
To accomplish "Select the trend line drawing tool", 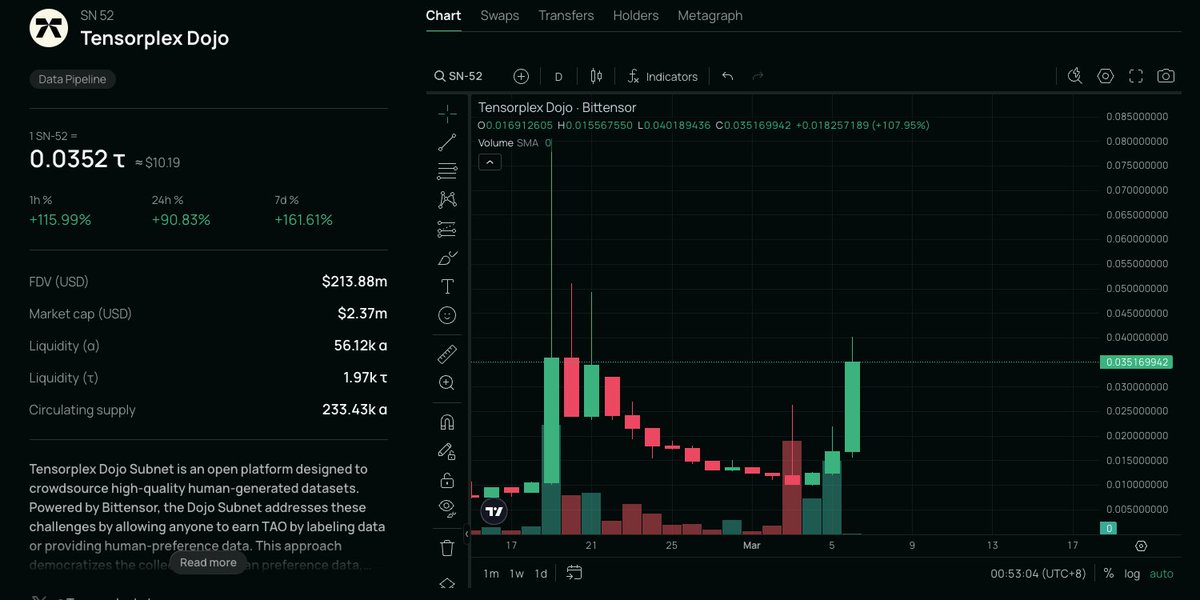I will pyautogui.click(x=447, y=142).
